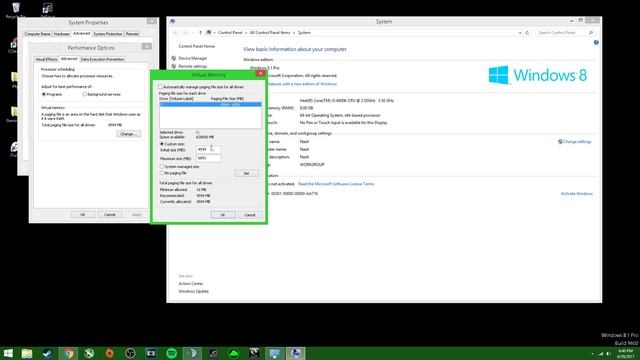Click the search magnifier in Control Panel
The image size is (640, 360).
point(591,33)
